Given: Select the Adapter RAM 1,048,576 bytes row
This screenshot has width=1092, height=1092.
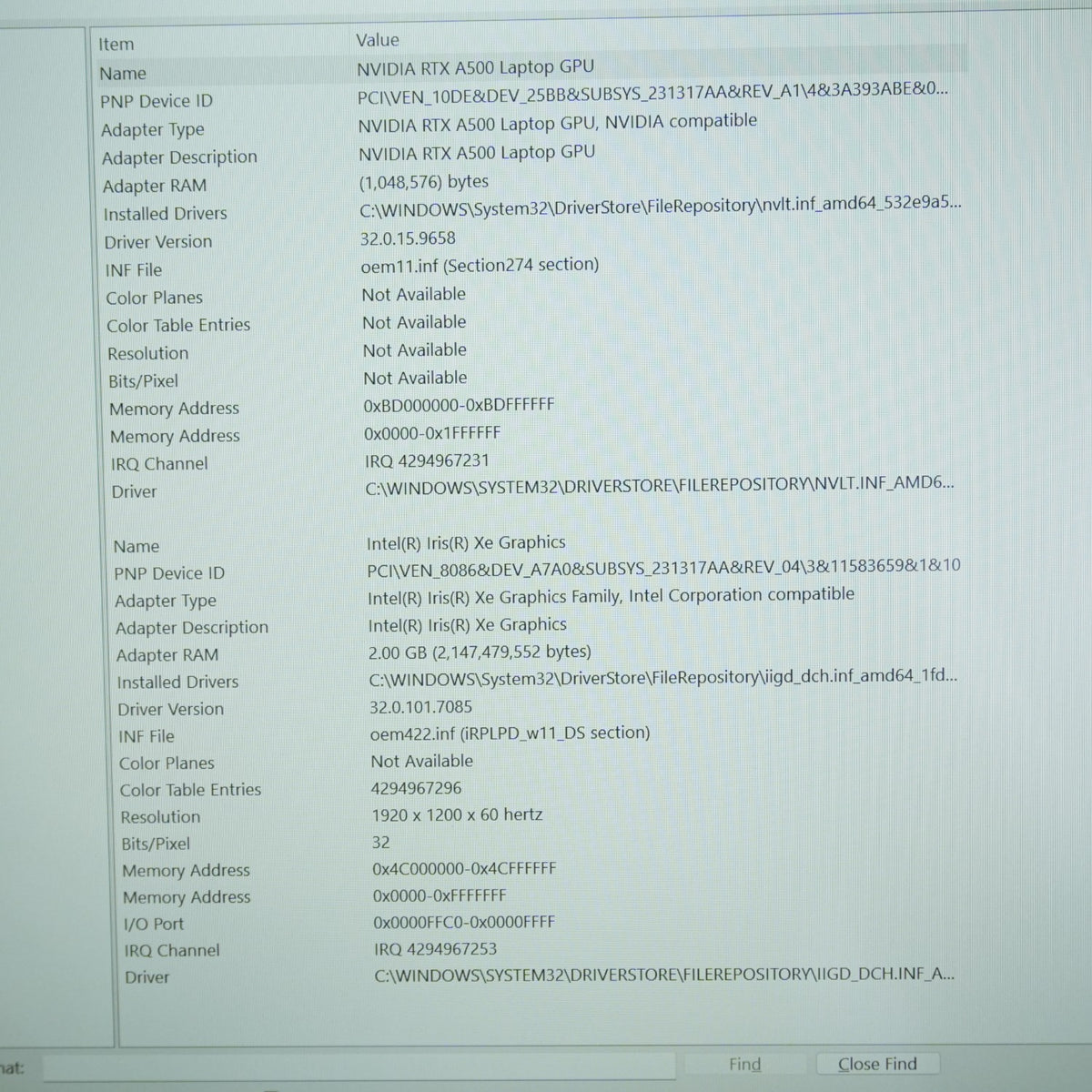Looking at the screenshot, I should pyautogui.click(x=534, y=184).
